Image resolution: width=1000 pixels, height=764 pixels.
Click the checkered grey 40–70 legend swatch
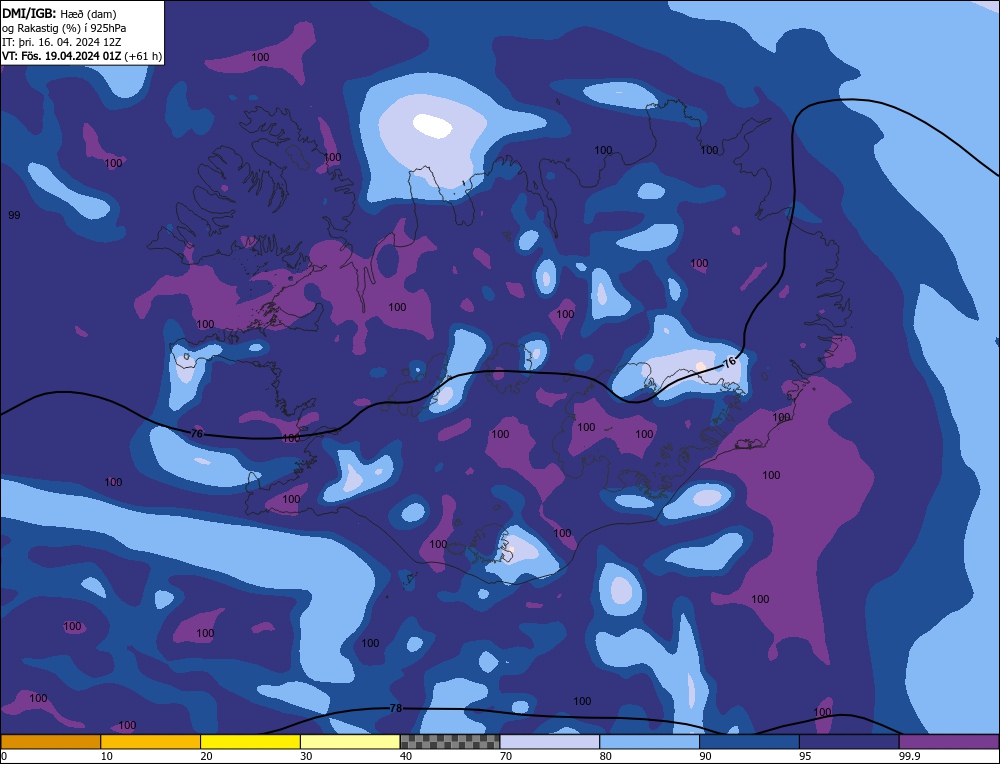pos(450,742)
